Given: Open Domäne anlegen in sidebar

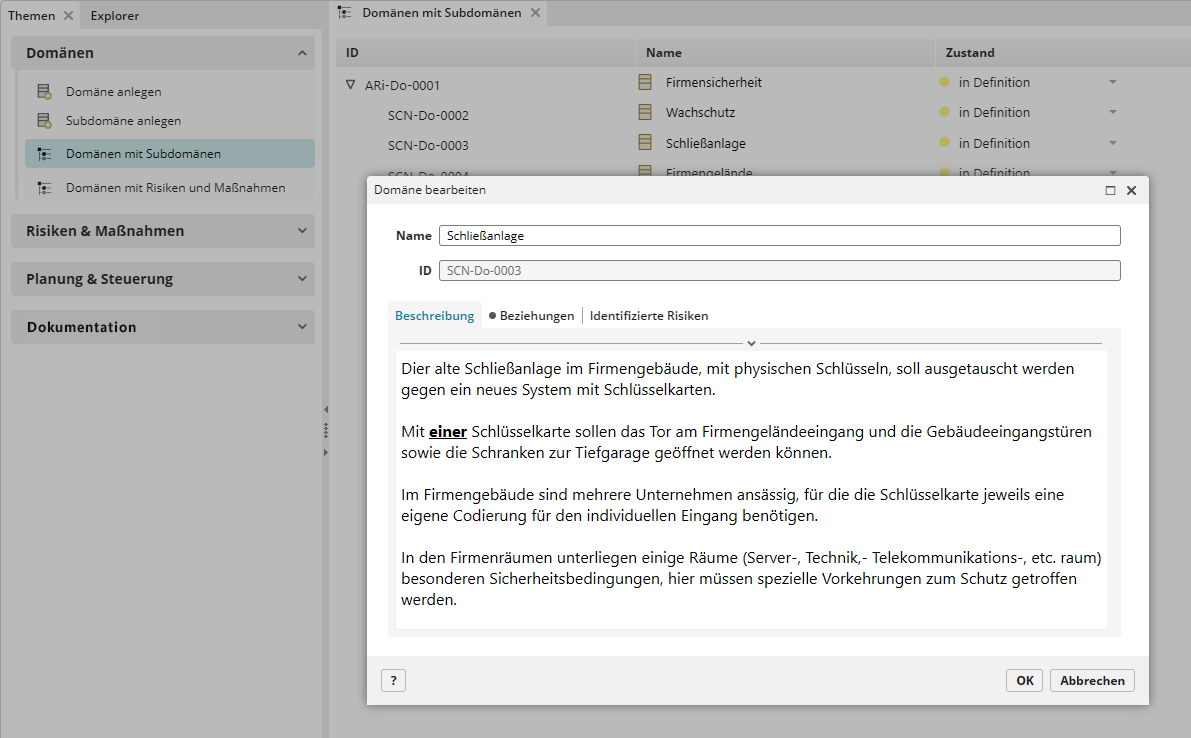Looking at the screenshot, I should click(x=113, y=92).
